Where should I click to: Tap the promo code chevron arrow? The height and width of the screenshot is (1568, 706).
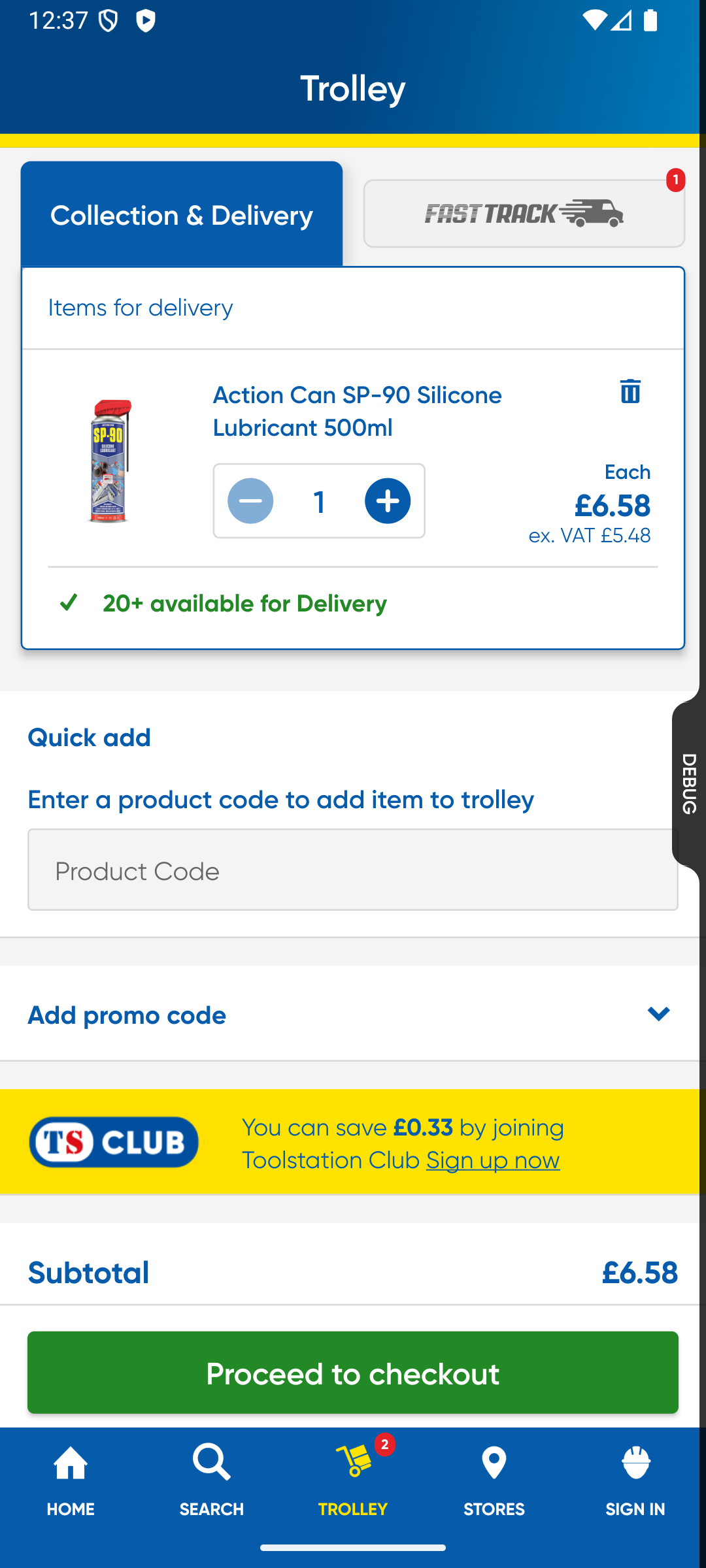(x=658, y=1014)
